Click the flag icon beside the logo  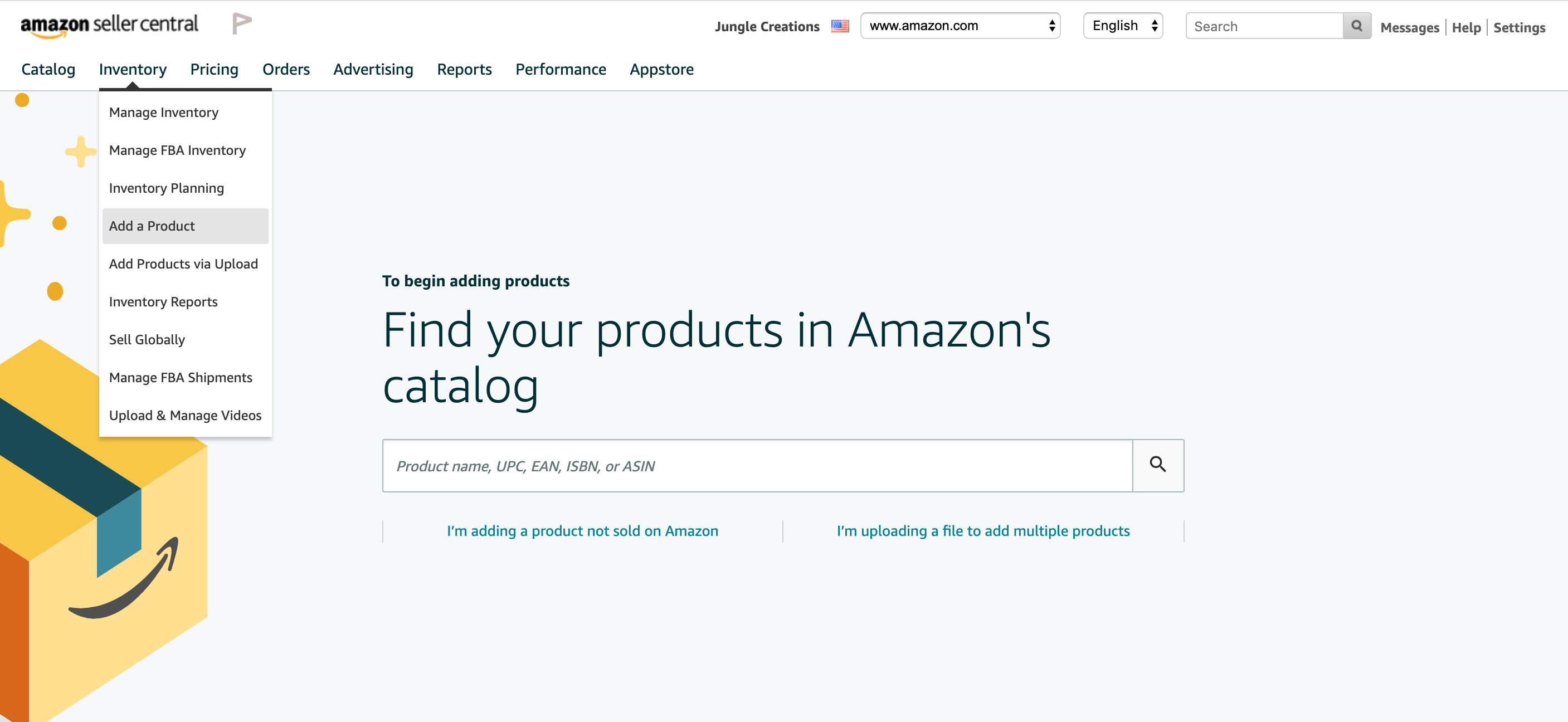(x=242, y=24)
